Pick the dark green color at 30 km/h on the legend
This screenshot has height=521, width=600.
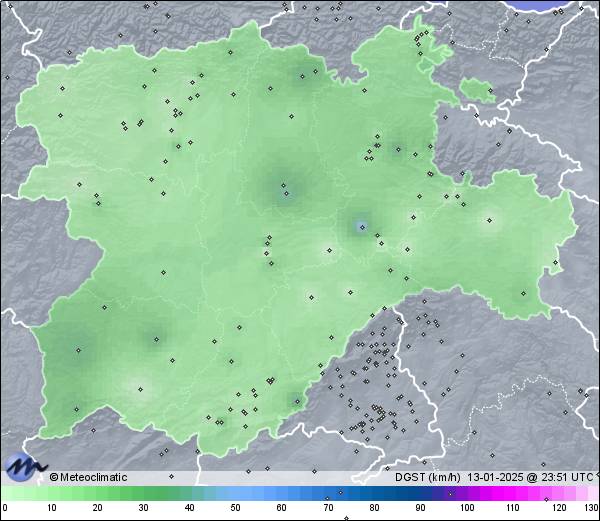pos(143,493)
